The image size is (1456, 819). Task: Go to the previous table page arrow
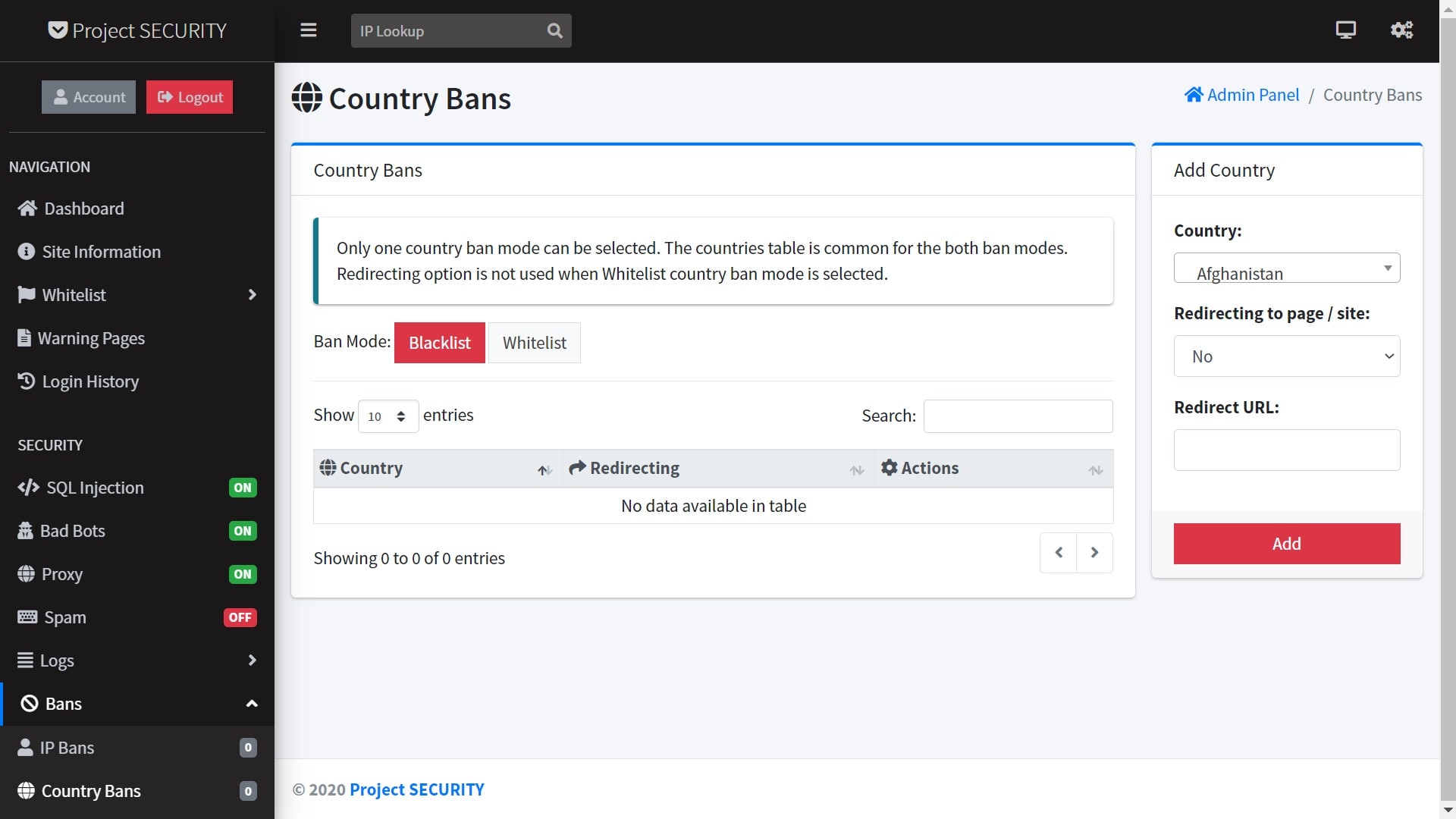(1059, 553)
